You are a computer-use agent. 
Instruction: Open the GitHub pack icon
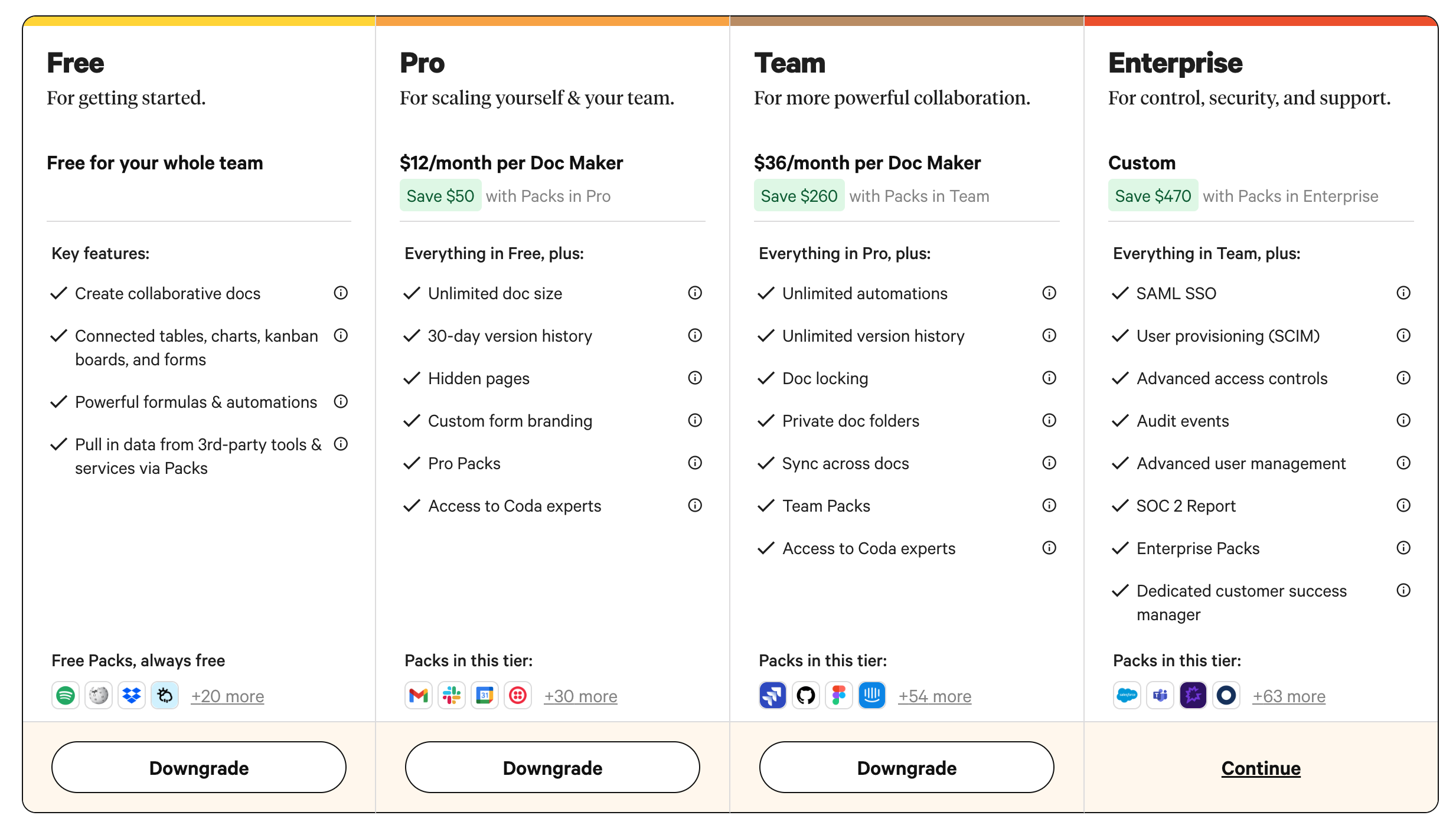pos(806,696)
